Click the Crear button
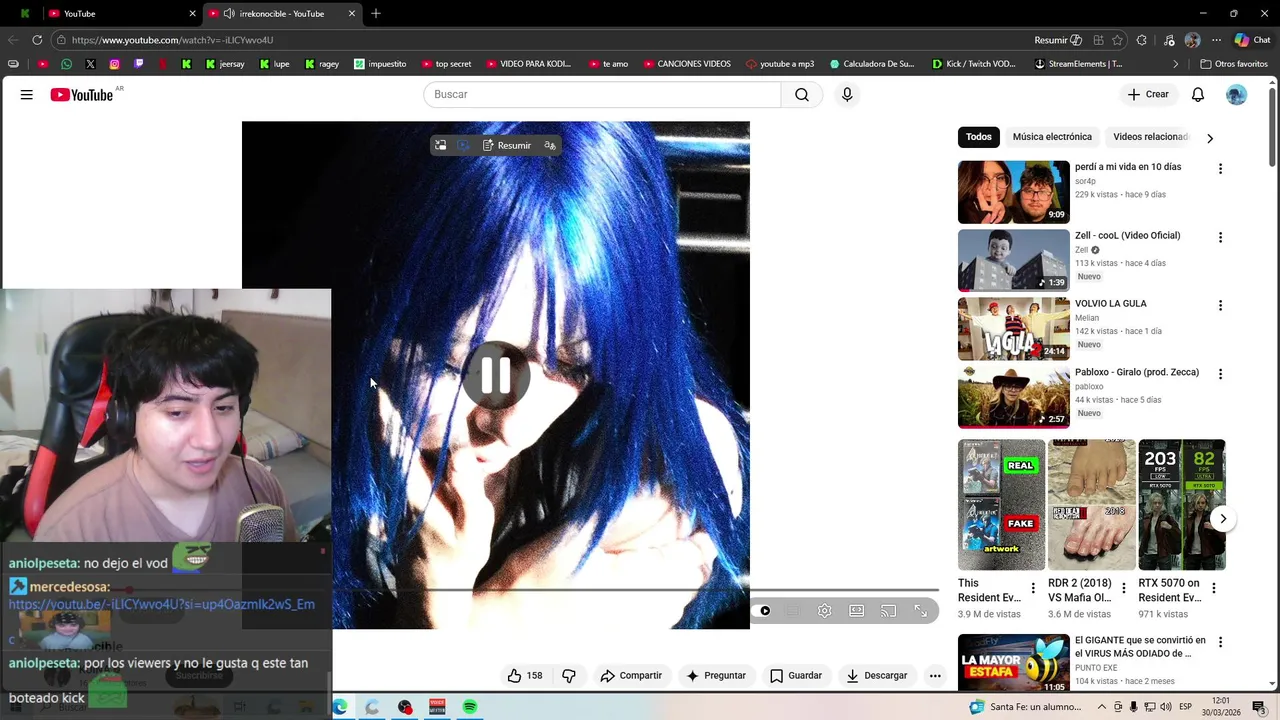The width and height of the screenshot is (1280, 720). pos(1147,94)
